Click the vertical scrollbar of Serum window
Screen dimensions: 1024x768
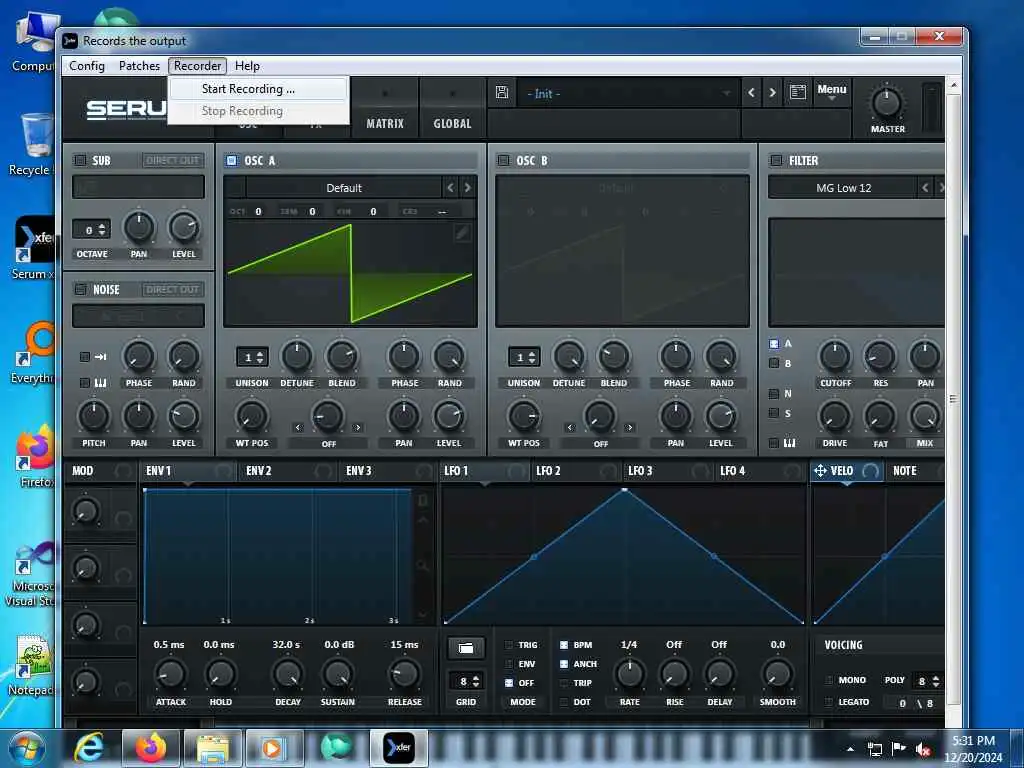coord(953,398)
